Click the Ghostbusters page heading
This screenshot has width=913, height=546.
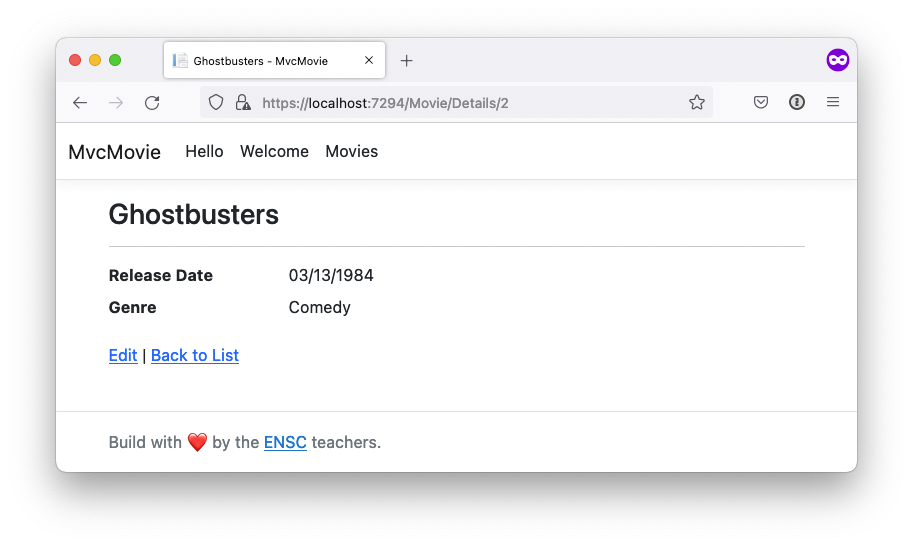click(x=194, y=214)
